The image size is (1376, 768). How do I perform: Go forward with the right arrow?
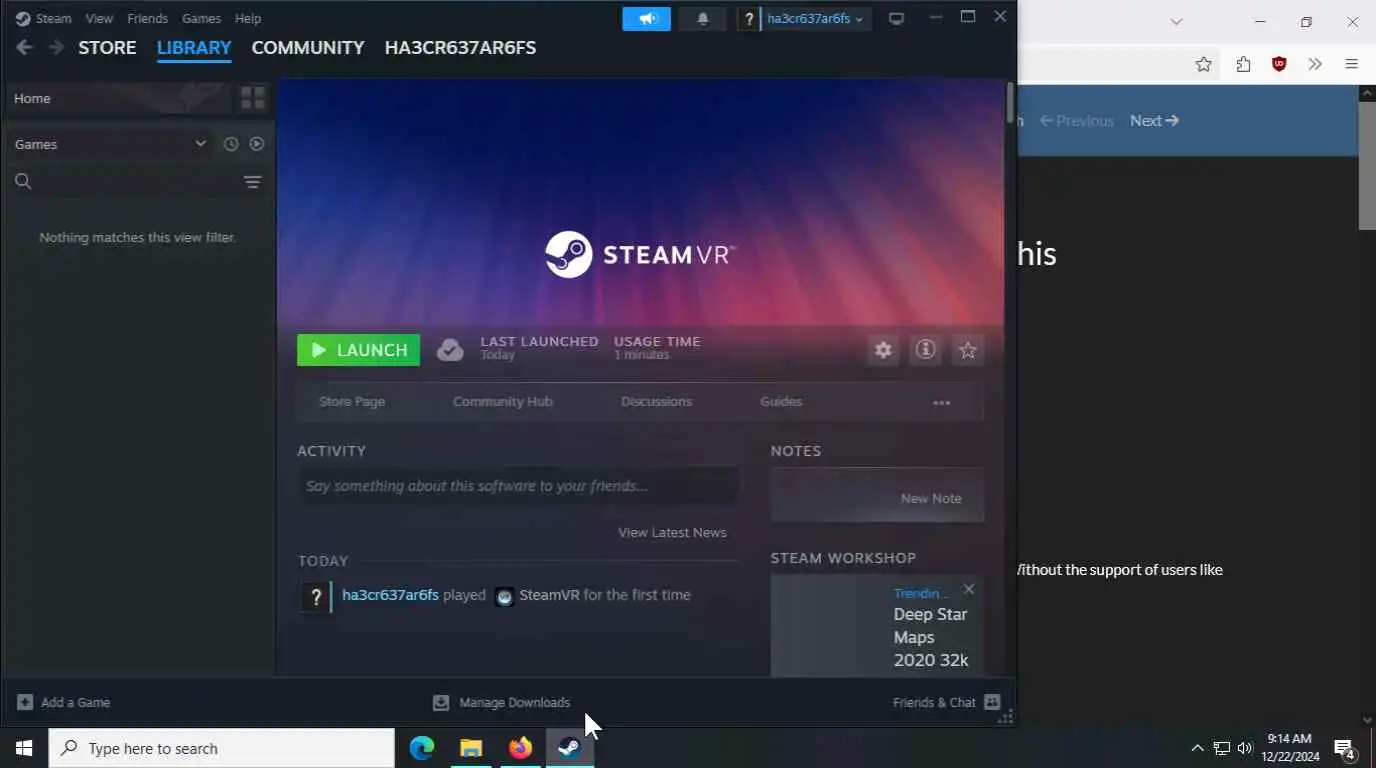pos(56,47)
